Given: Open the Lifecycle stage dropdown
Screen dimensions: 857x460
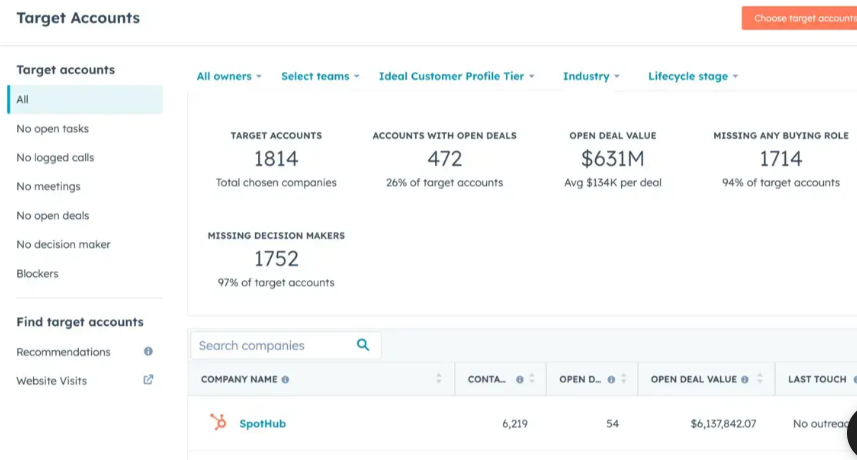Looking at the screenshot, I should point(693,76).
